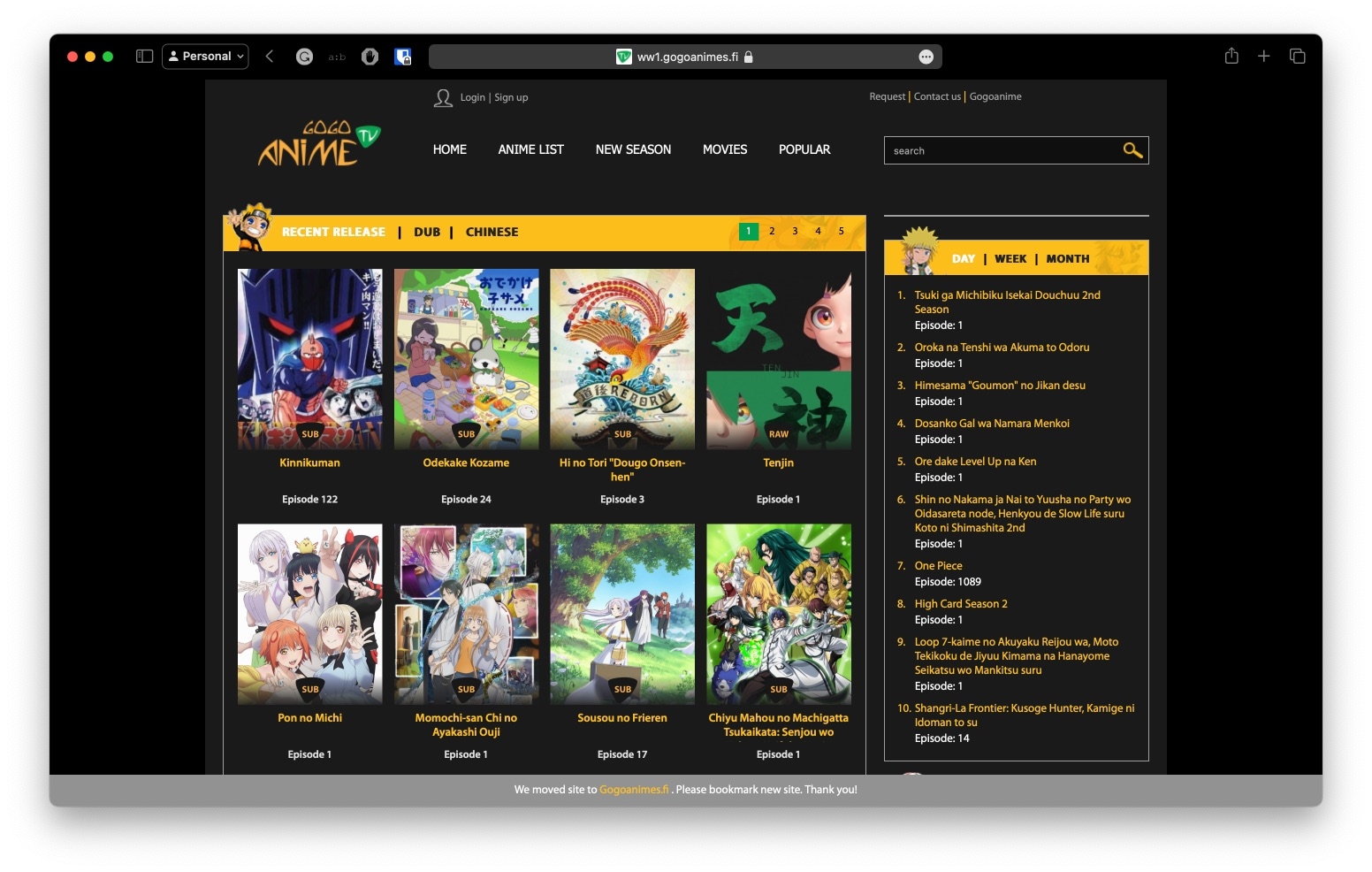Open the ellipsis options in the address bar

(926, 57)
